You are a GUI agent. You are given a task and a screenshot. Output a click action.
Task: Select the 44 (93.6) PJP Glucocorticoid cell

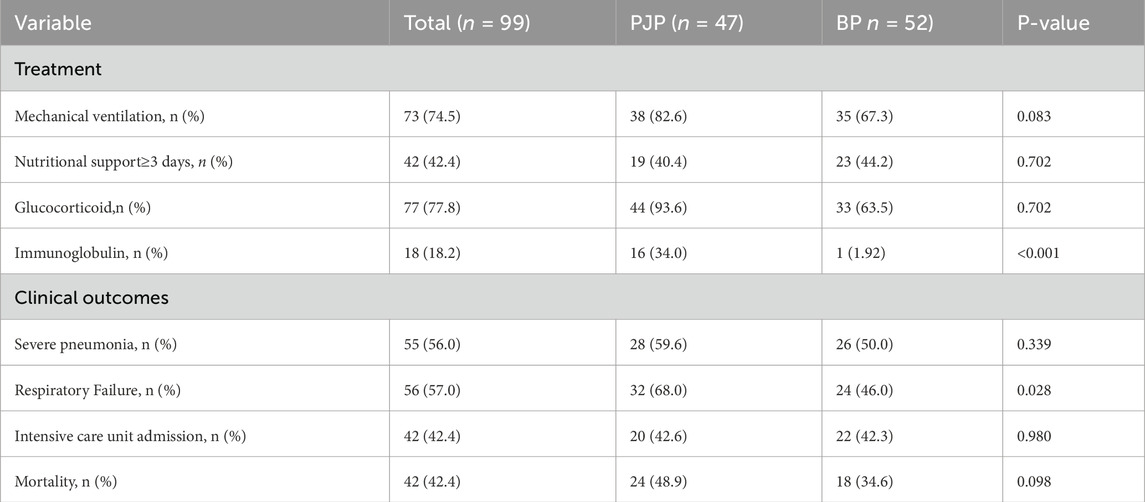coord(659,207)
